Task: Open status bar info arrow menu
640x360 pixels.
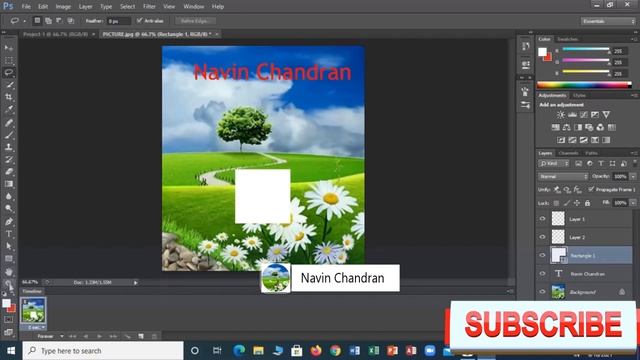Action: (x=136, y=282)
